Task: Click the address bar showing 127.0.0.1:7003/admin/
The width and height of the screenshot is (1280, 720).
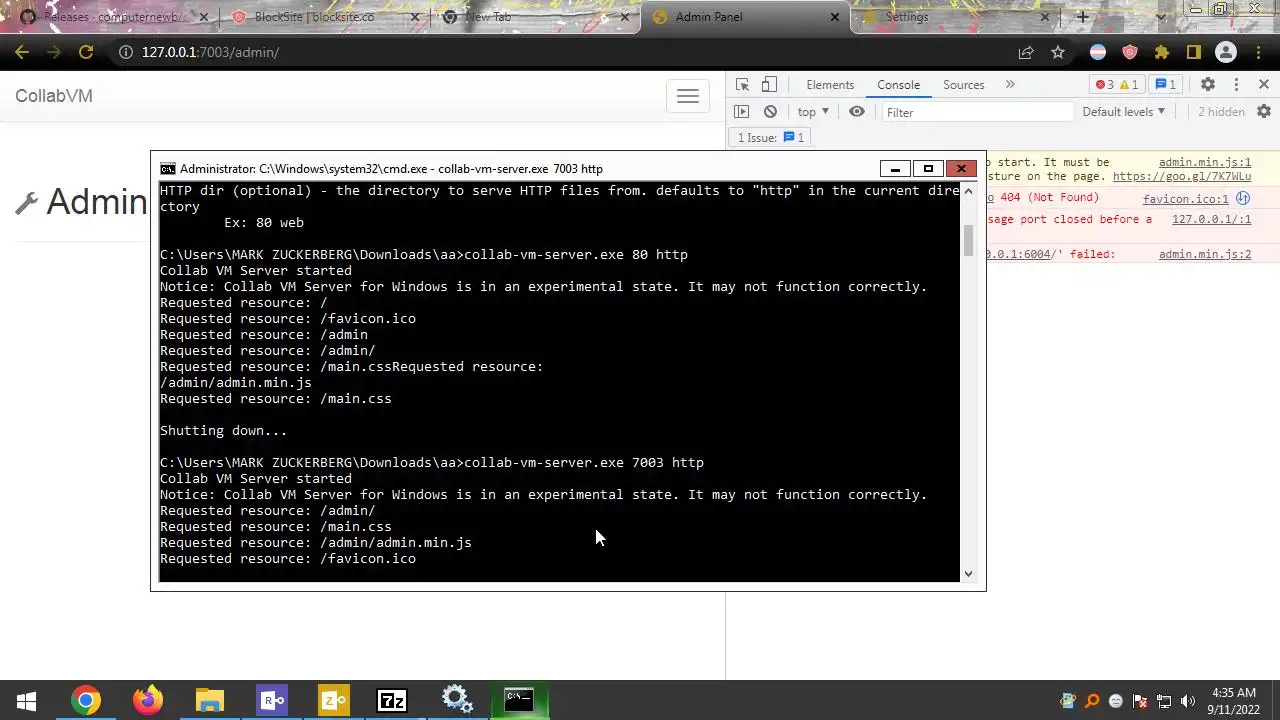Action: 560,52
